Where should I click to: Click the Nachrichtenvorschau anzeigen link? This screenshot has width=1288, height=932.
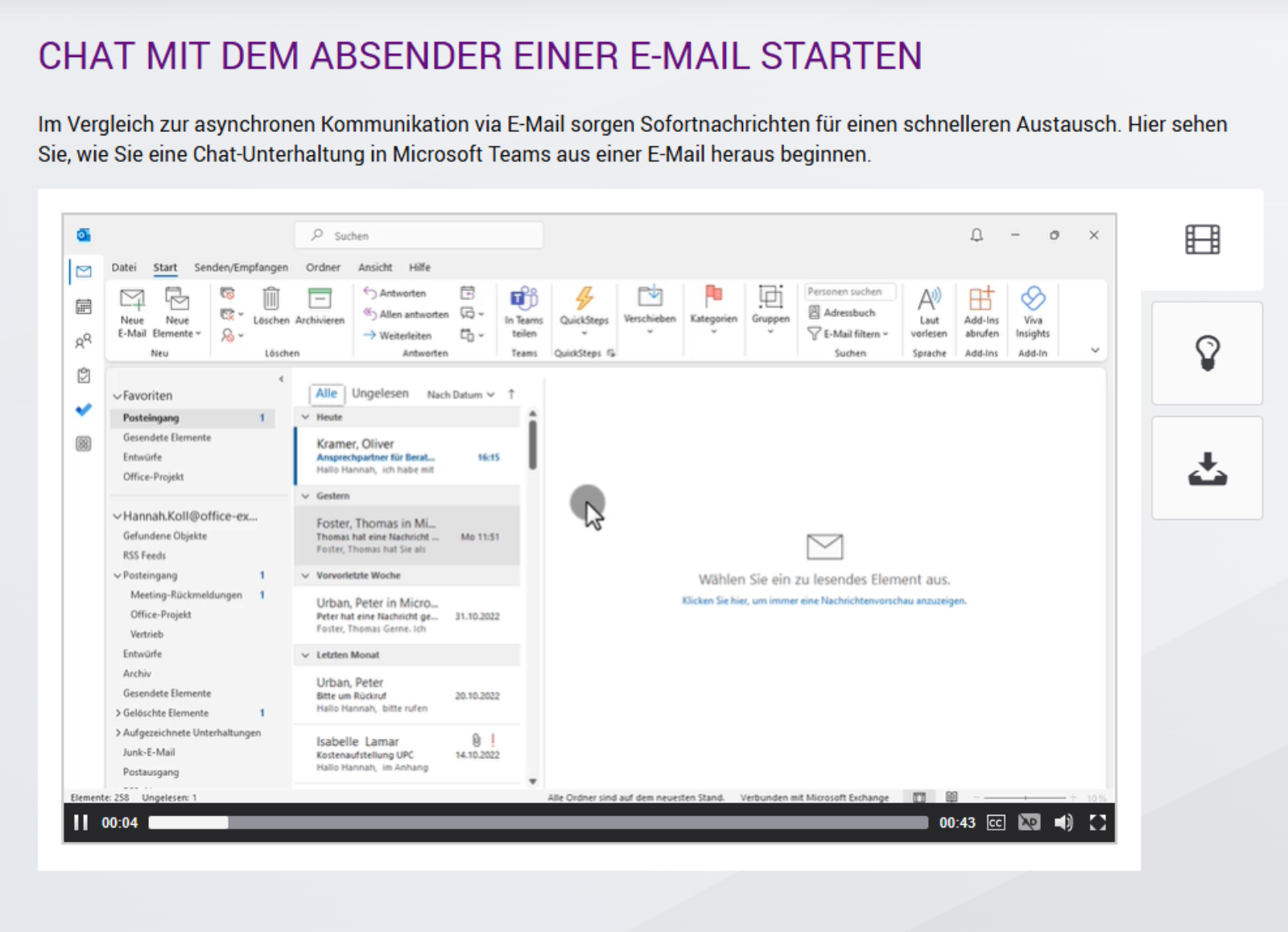pos(824,600)
